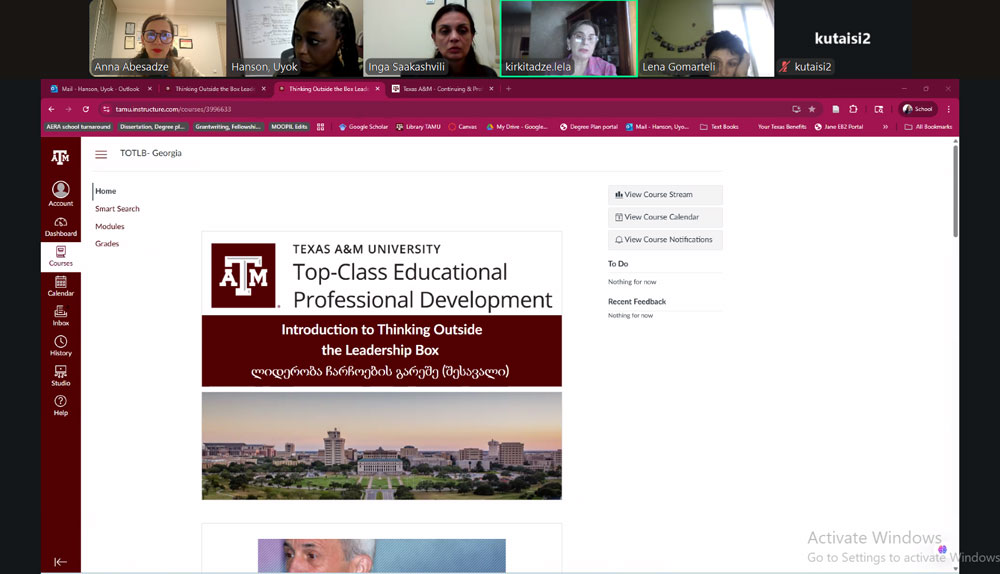Open the All Bookmarks folder
Screen dimensions: 1000x574
927,127
